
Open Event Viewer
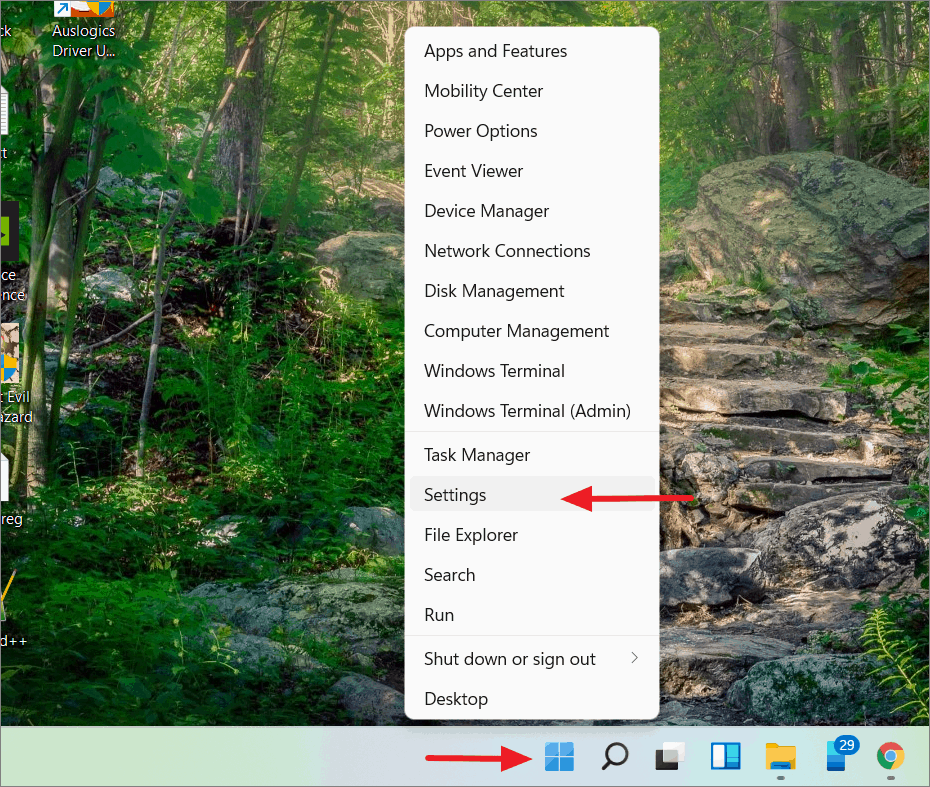click(x=473, y=171)
